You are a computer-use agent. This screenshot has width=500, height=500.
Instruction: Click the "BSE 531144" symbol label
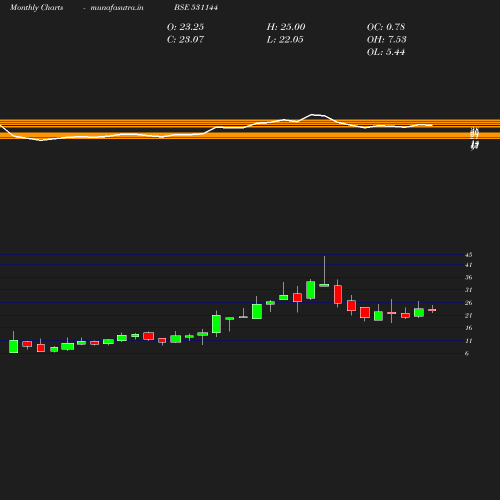[196, 7]
